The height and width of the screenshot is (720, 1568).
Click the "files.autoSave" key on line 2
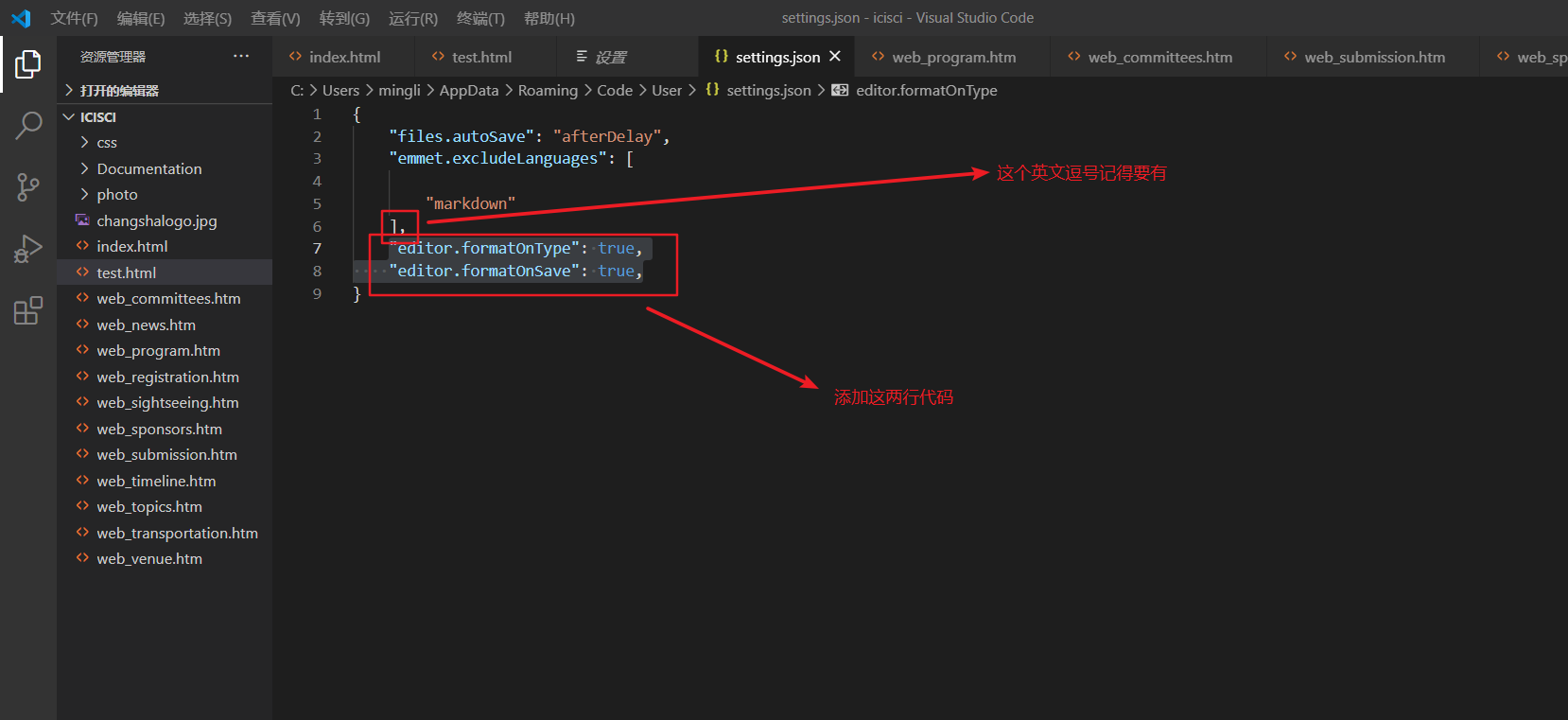pyautogui.click(x=462, y=136)
